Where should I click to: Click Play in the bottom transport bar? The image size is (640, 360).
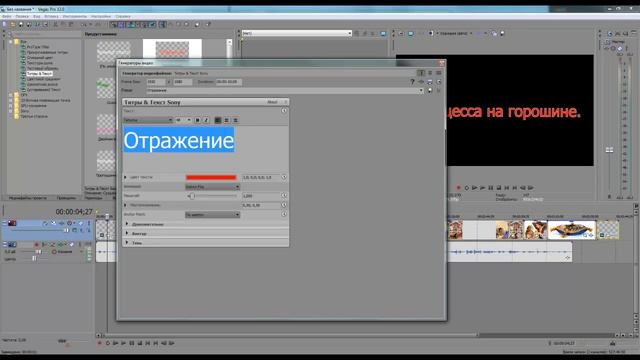pyautogui.click(x=124, y=343)
